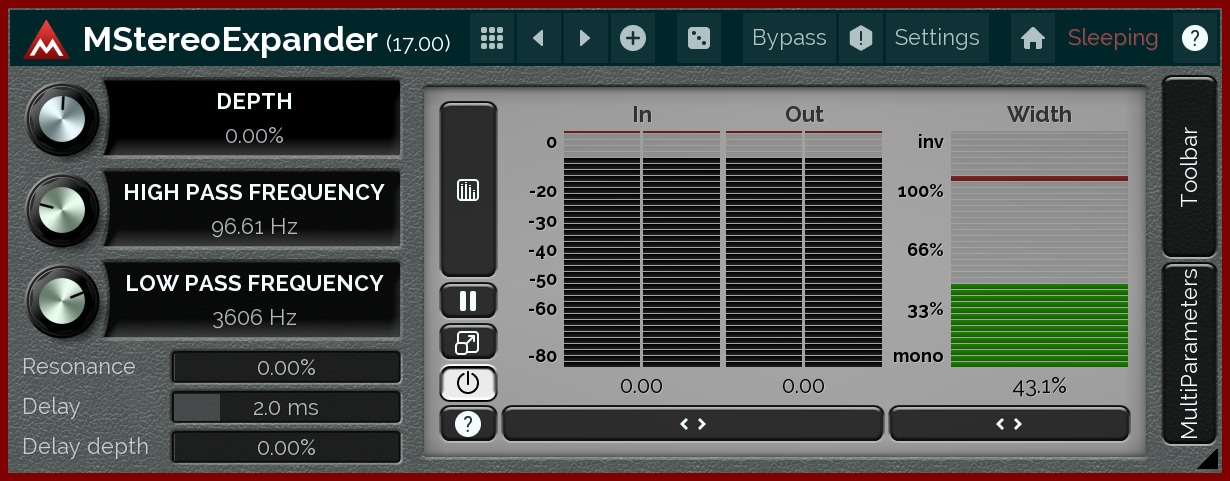This screenshot has height=481, width=1230.
Task: Open help question mark in title bar
Action: [x=1194, y=38]
